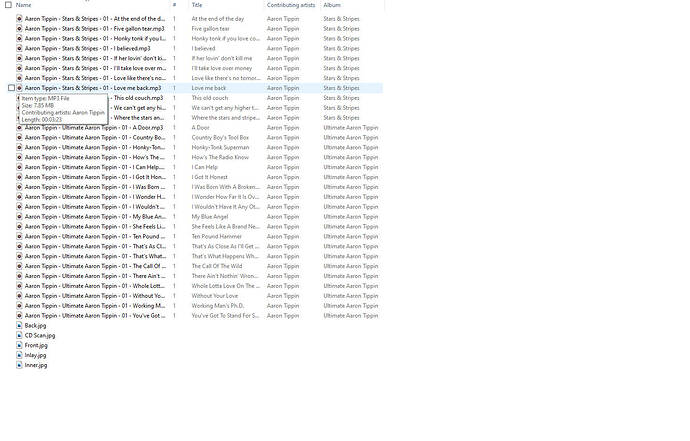Screen dimensions: 690x441
Task: Click the MP3 icon of A Door.mp3
Action: coord(19,128)
